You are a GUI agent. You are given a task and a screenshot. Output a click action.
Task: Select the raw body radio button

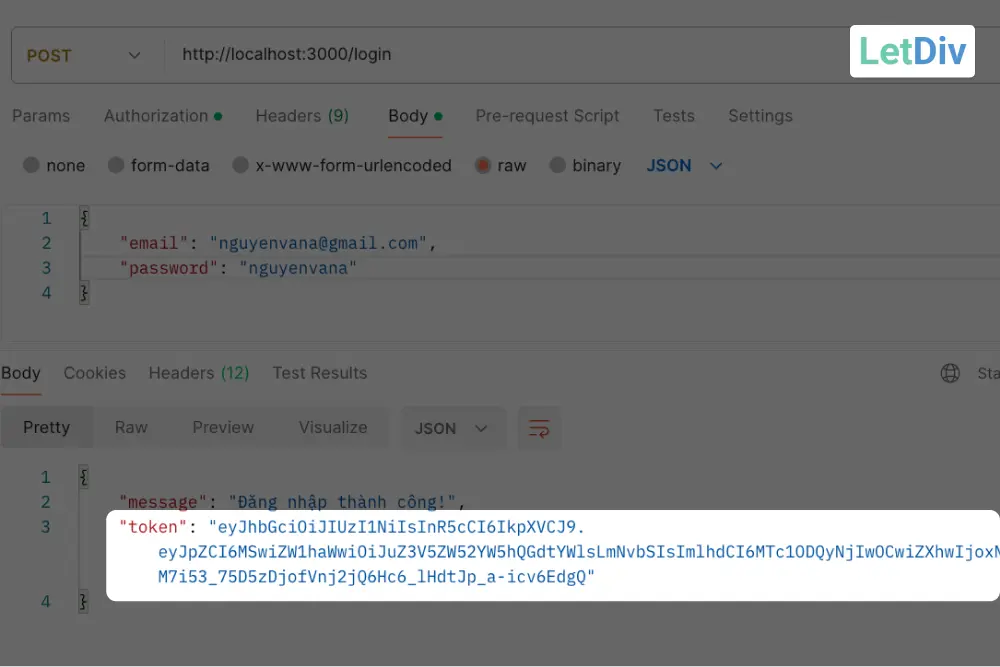click(483, 165)
